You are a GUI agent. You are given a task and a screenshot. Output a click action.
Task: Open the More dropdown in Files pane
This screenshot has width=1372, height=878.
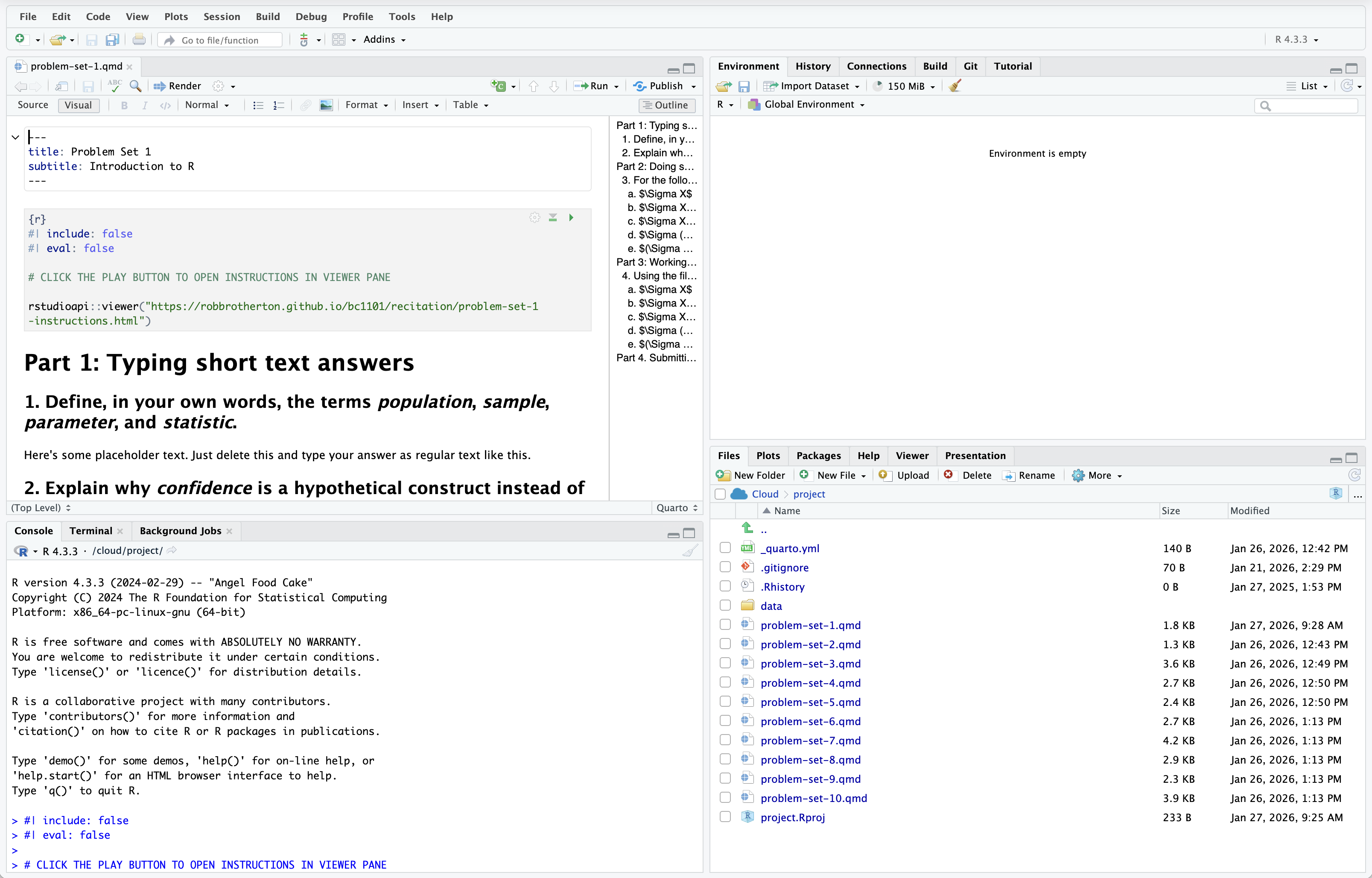(1098, 475)
